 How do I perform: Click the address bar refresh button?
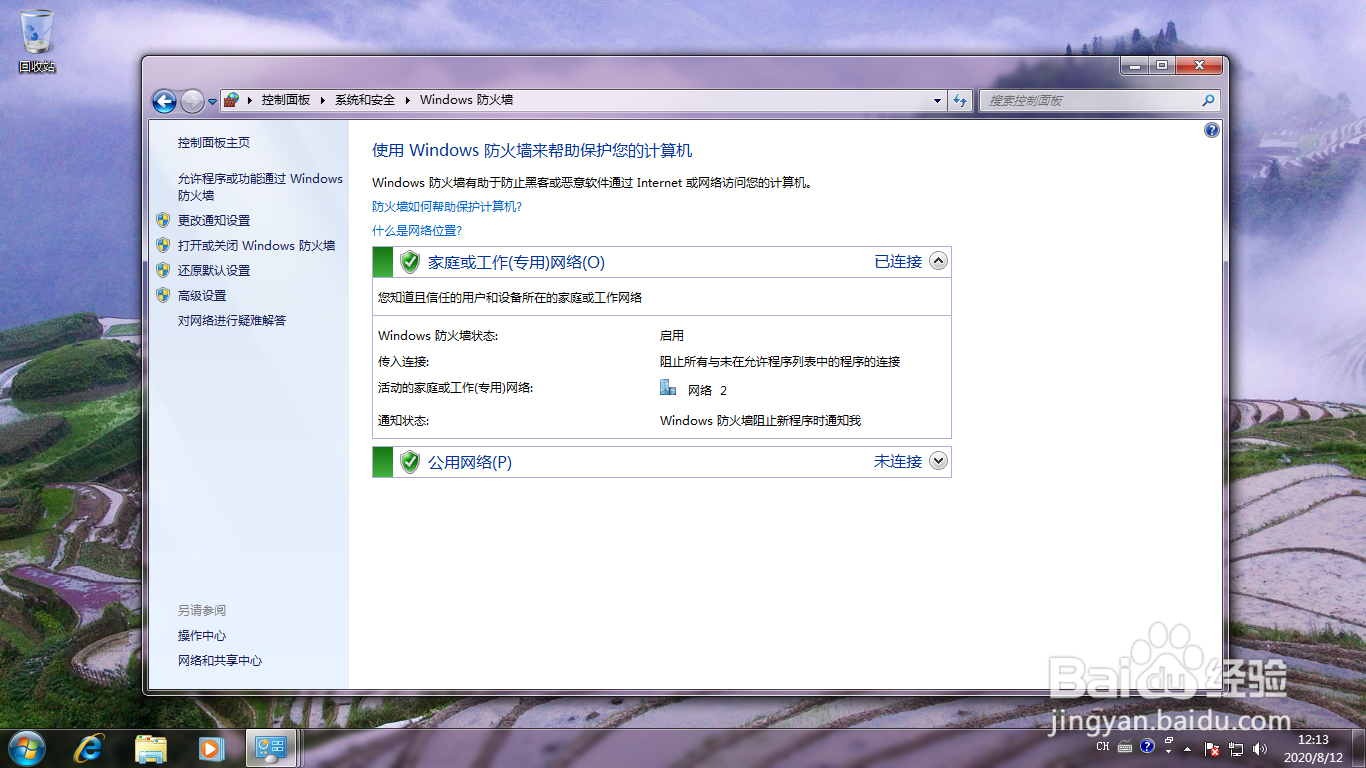tap(960, 100)
